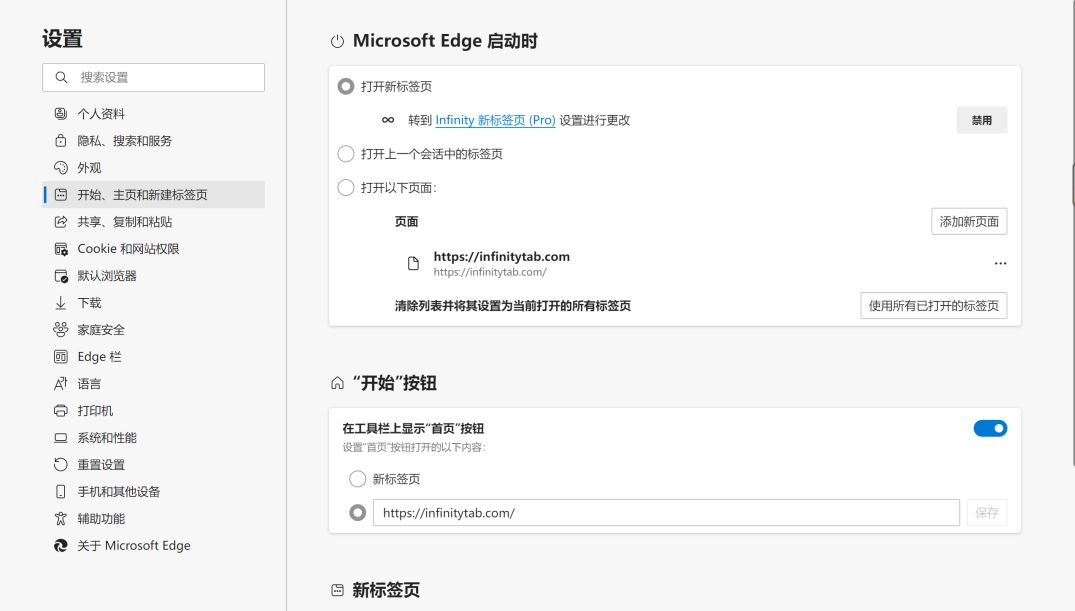
Task: Open Cookie 和网站权限 settings section
Action: coord(154,249)
